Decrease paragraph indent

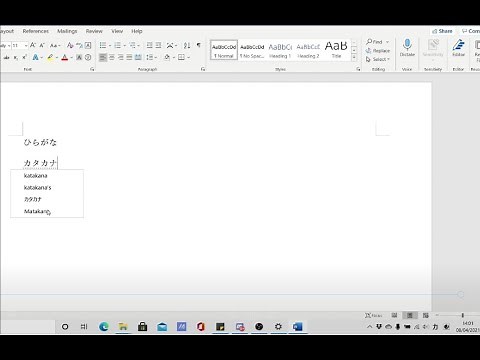point(150,45)
